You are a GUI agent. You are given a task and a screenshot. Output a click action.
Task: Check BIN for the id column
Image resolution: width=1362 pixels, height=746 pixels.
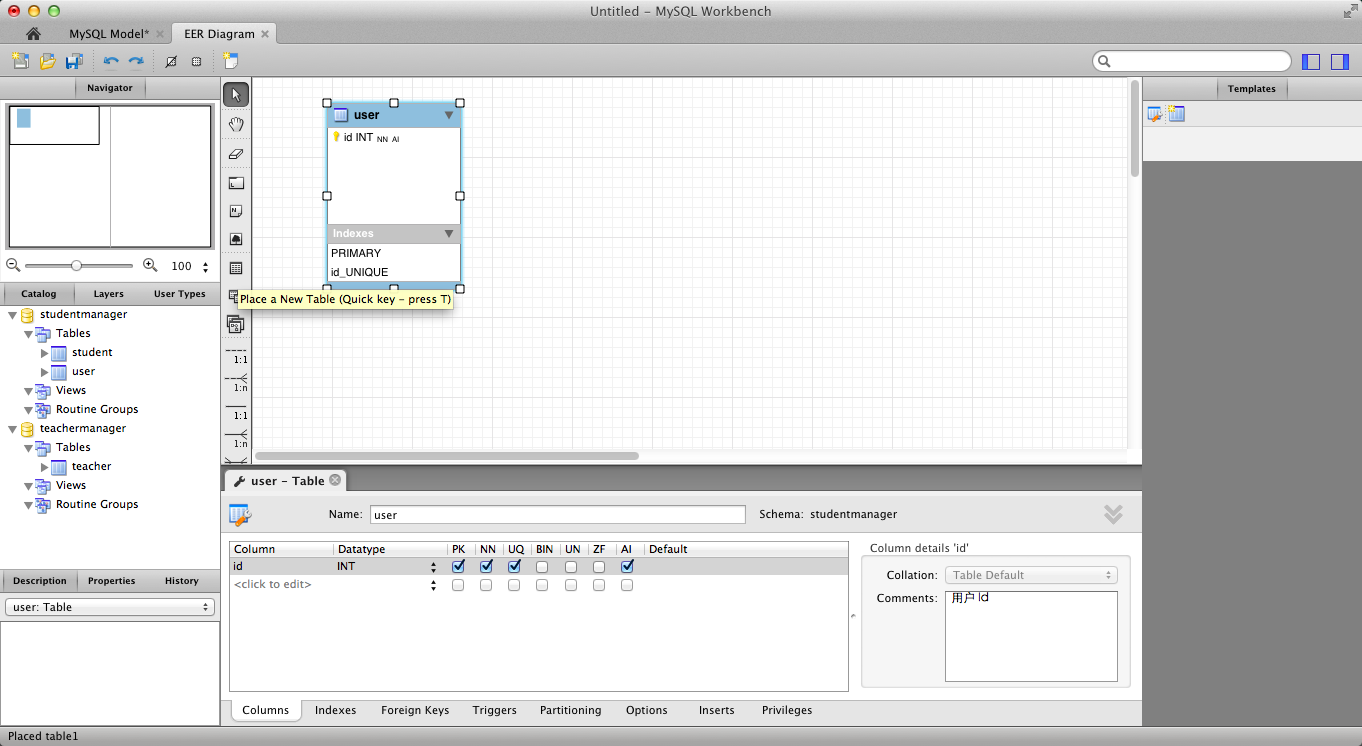click(542, 567)
